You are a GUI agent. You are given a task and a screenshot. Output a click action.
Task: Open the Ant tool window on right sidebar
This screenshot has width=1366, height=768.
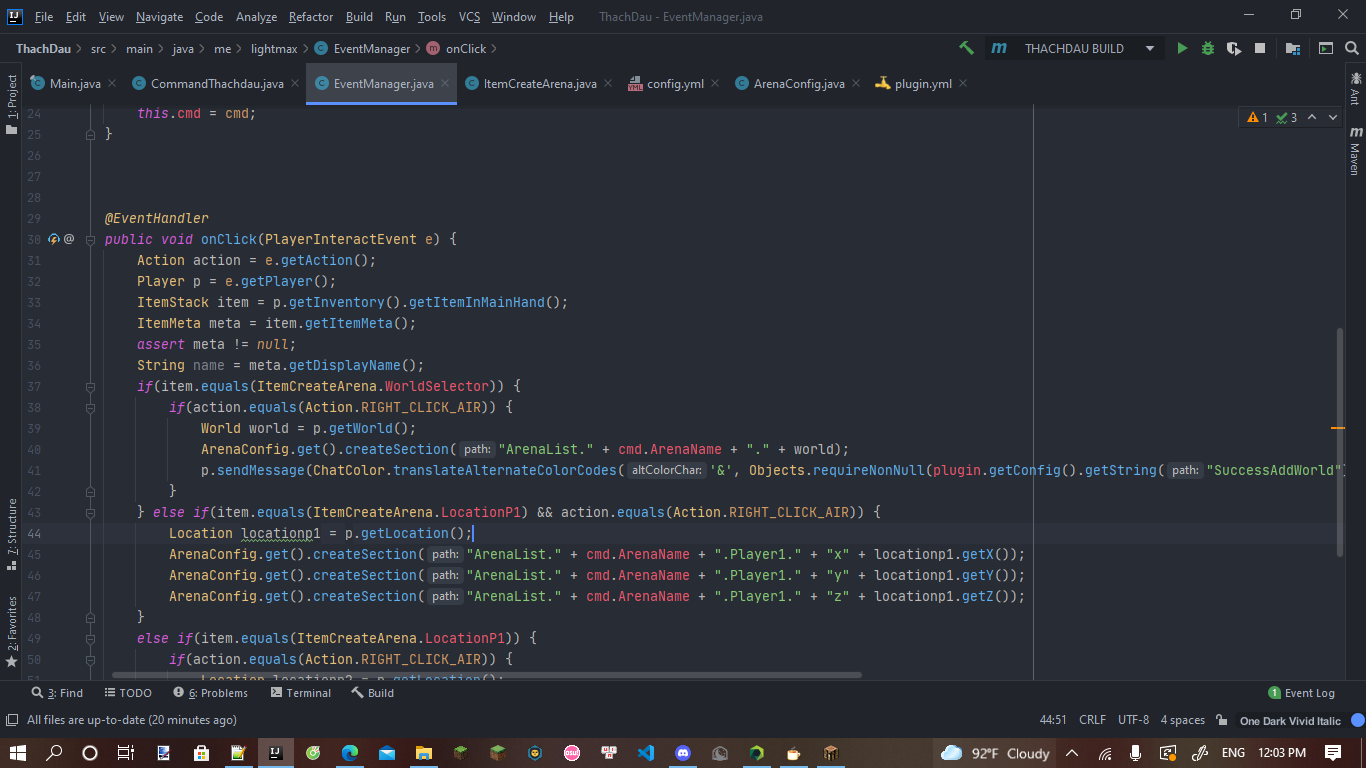(1355, 88)
